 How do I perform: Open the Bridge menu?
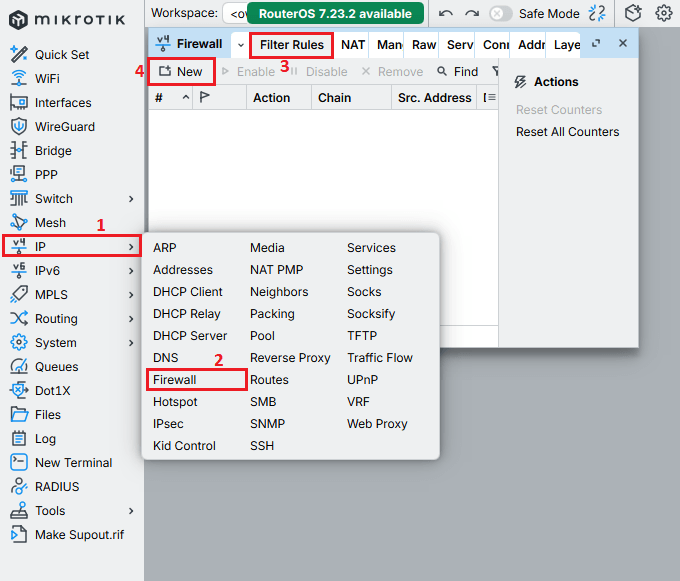[41, 150]
